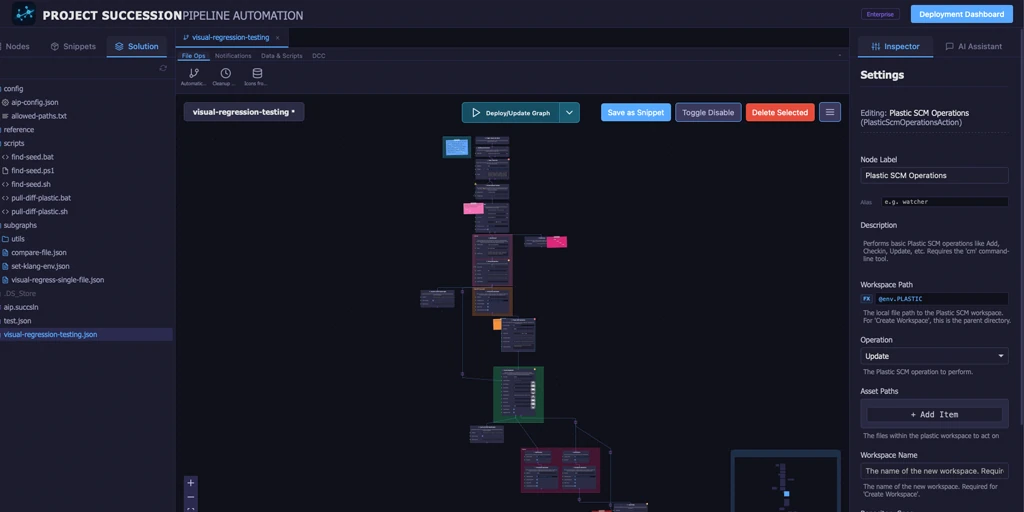Screen dimensions: 1024x512
Task: Switch to the AI Assistant tab
Action: click(974, 46)
